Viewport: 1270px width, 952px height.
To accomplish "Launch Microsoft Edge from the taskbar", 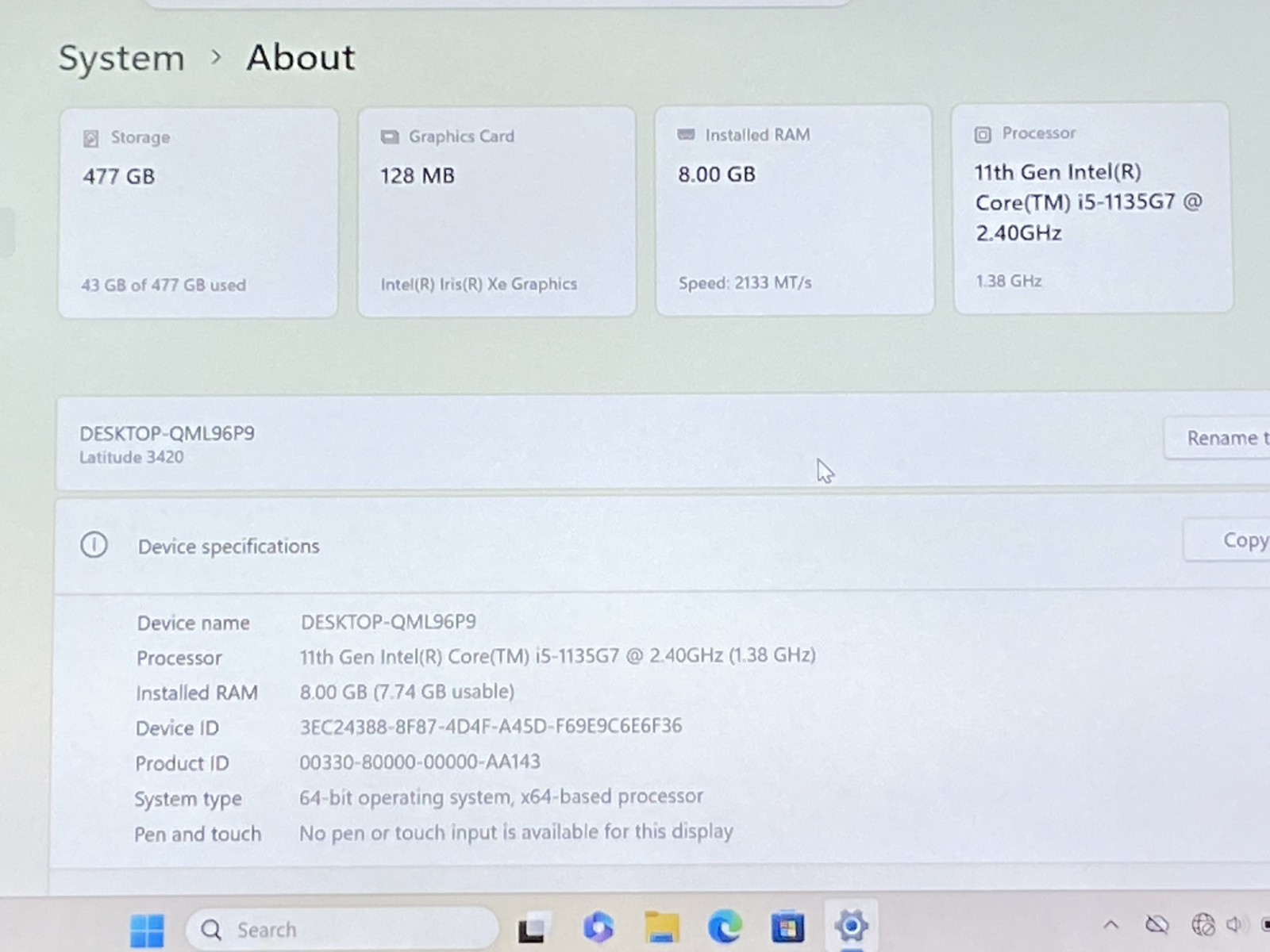I will point(725,926).
